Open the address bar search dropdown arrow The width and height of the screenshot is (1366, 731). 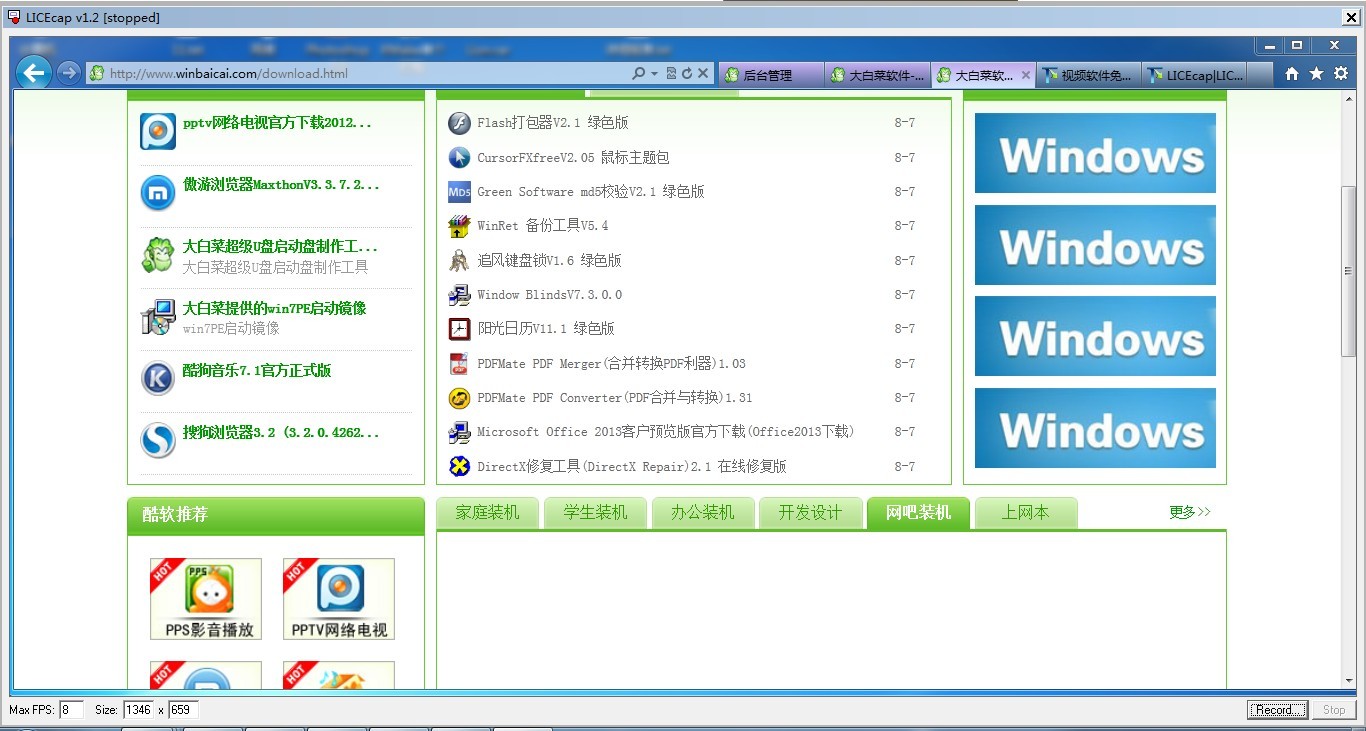(654, 74)
